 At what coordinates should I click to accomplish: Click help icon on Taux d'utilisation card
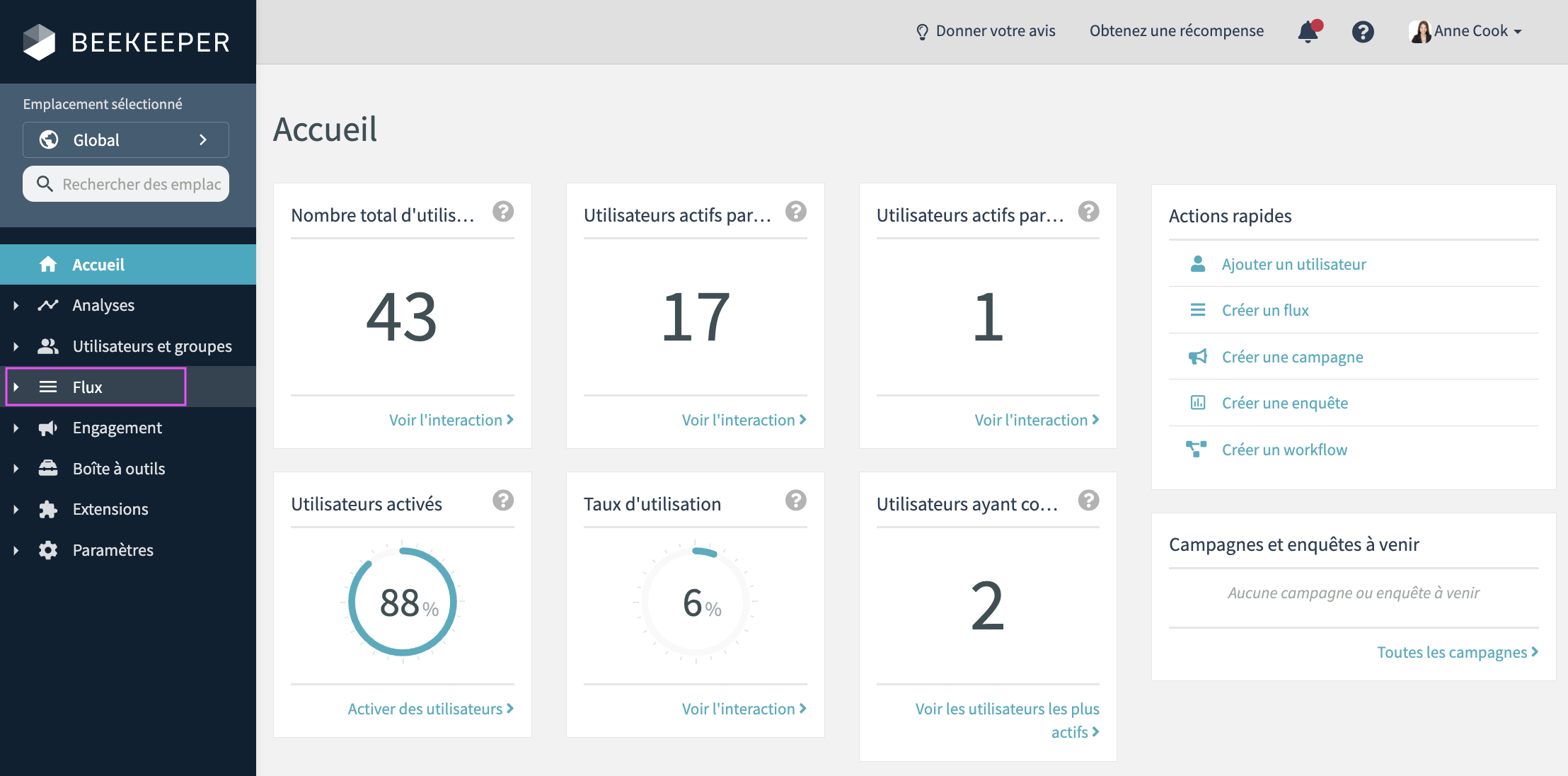pyautogui.click(x=795, y=501)
